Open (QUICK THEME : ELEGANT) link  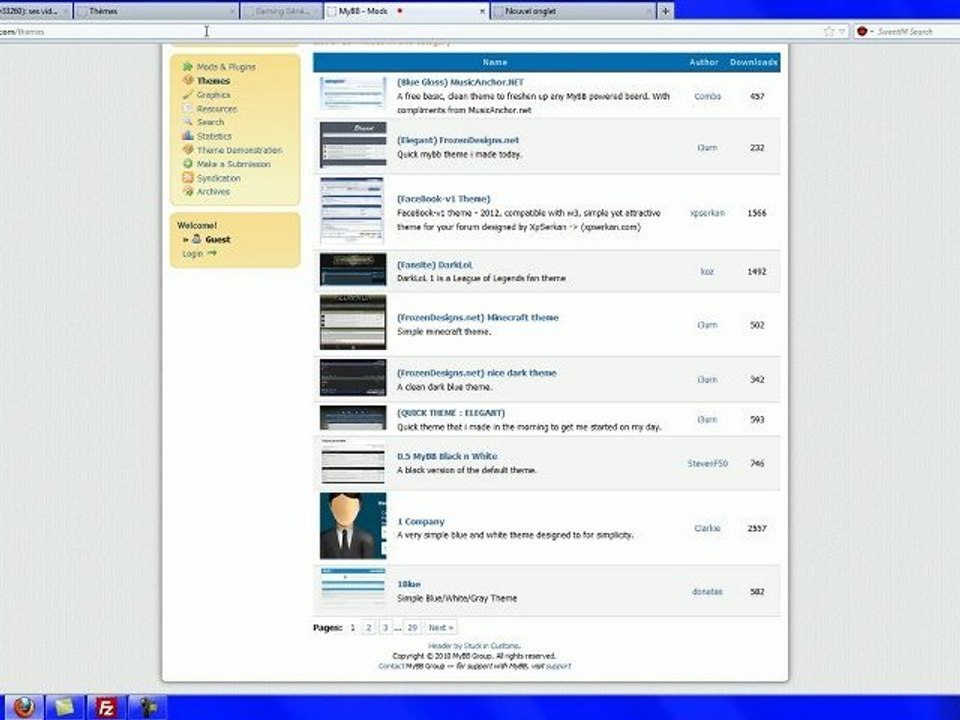(451, 413)
